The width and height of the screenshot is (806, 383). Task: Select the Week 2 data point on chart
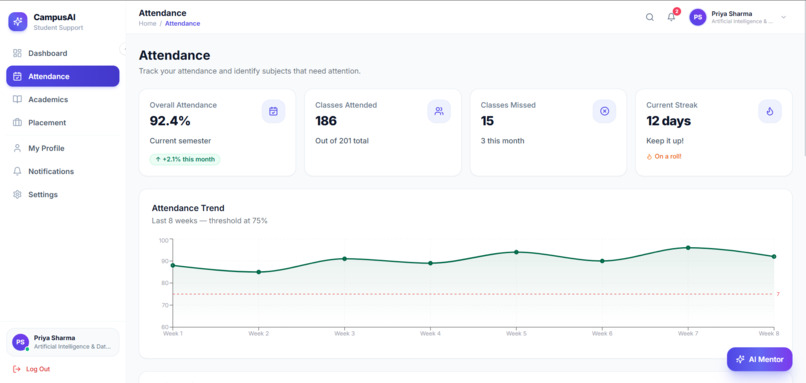tap(259, 272)
